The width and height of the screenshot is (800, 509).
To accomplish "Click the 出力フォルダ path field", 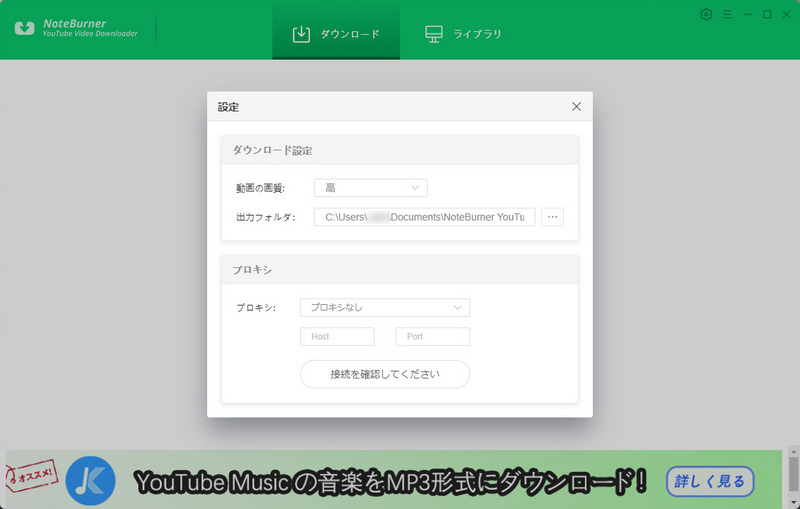I will point(424,217).
